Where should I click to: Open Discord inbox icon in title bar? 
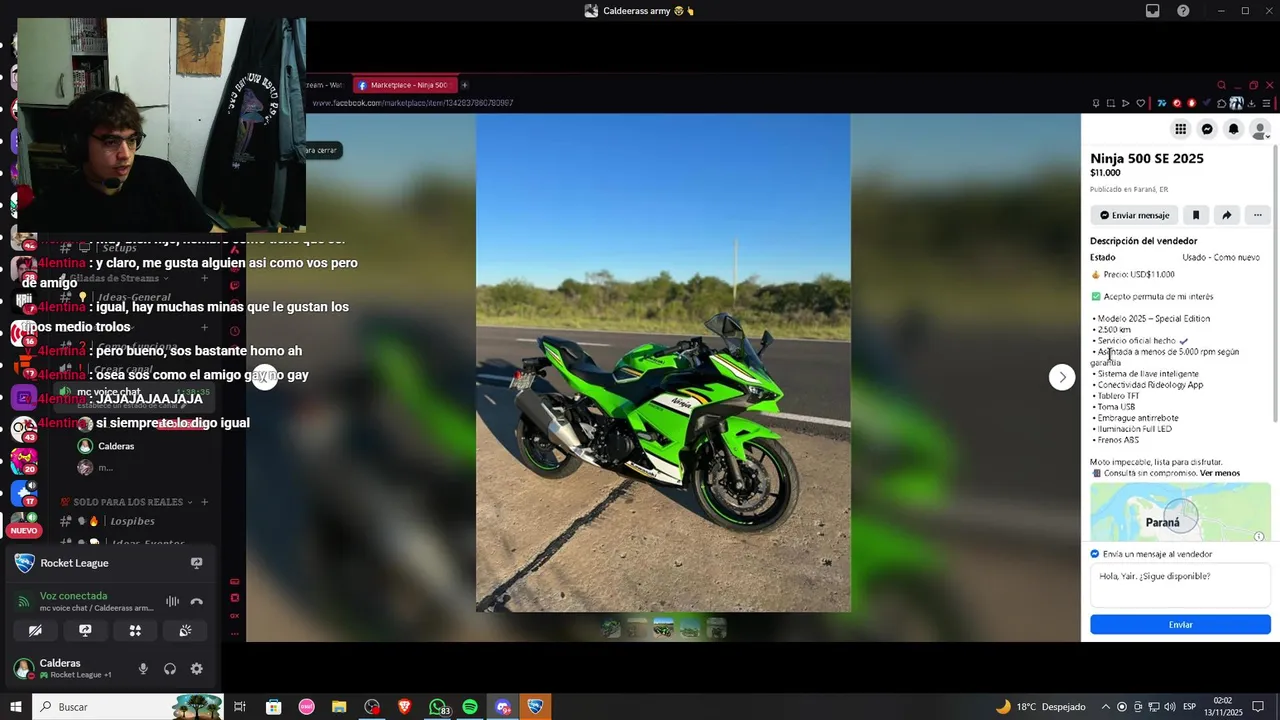pyautogui.click(x=1152, y=11)
